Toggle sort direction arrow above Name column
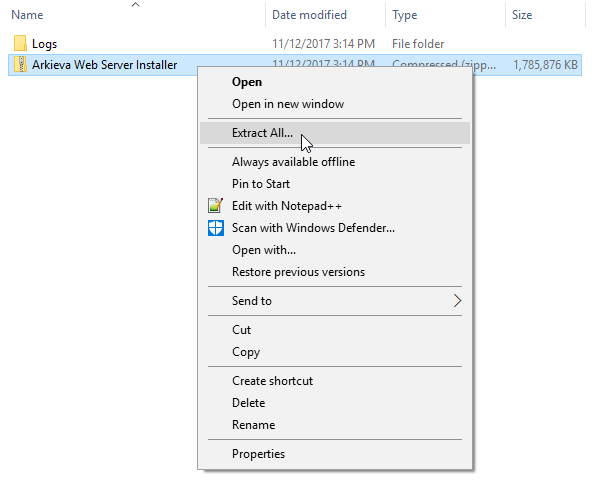Image resolution: width=596 pixels, height=484 pixels. [x=135, y=5]
